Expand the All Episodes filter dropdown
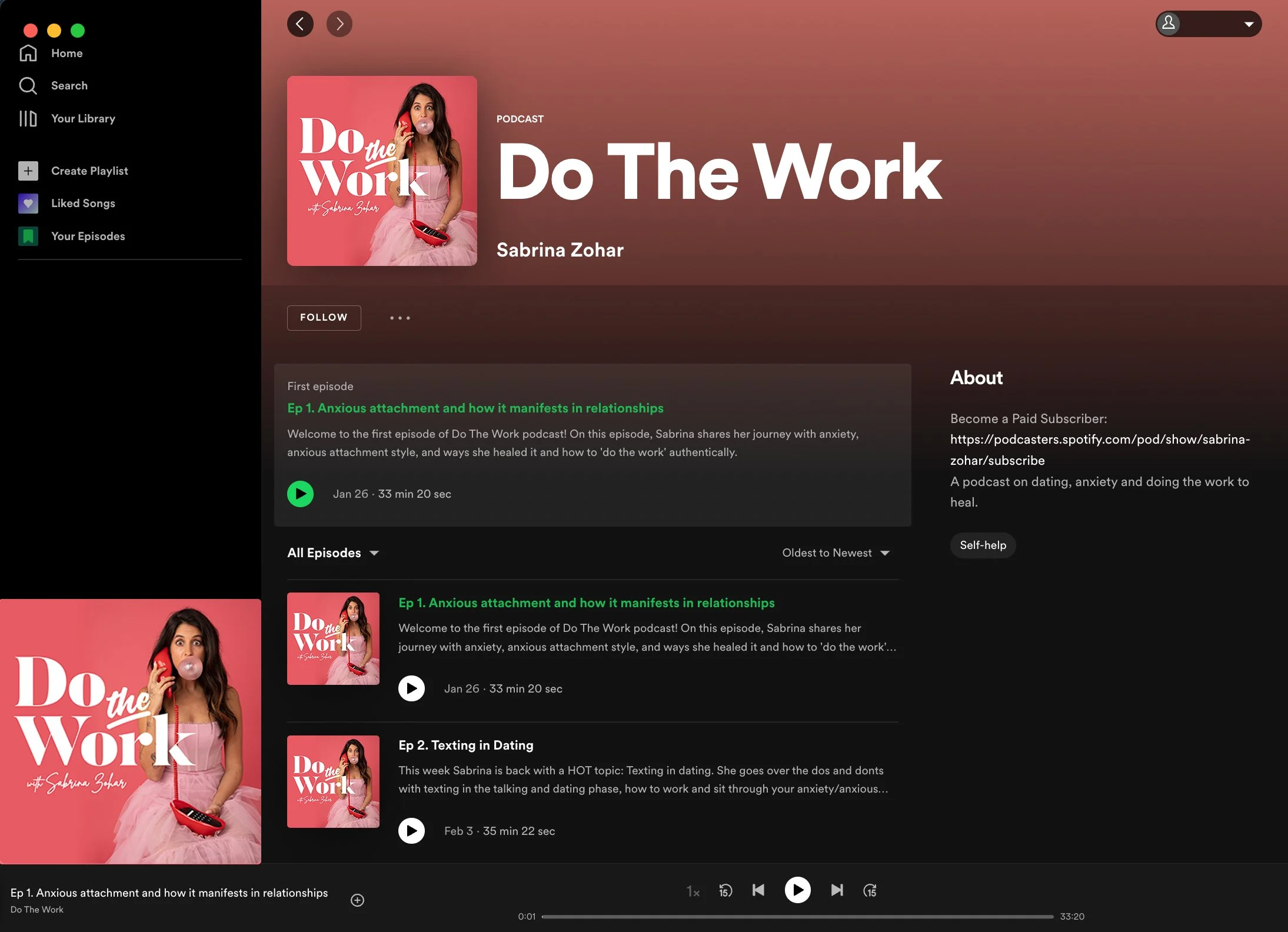The height and width of the screenshot is (932, 1288). tap(333, 553)
